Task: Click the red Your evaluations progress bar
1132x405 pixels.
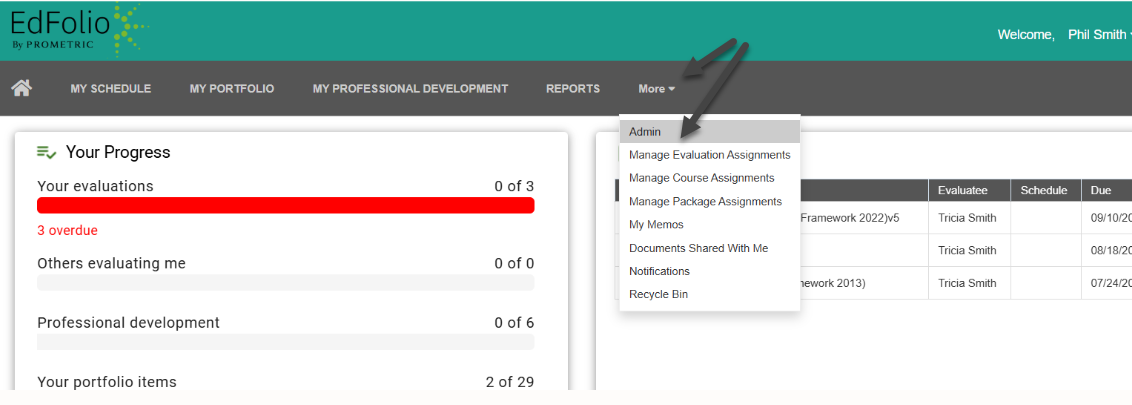Action: [285, 206]
